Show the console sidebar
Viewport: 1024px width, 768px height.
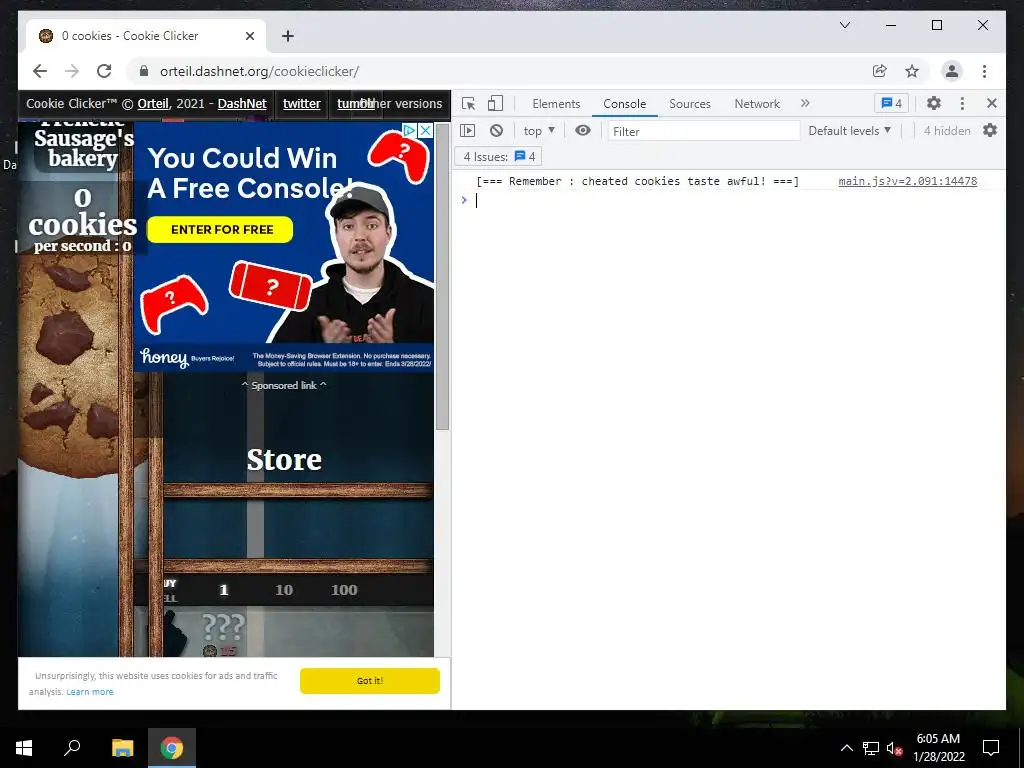pyautogui.click(x=468, y=131)
